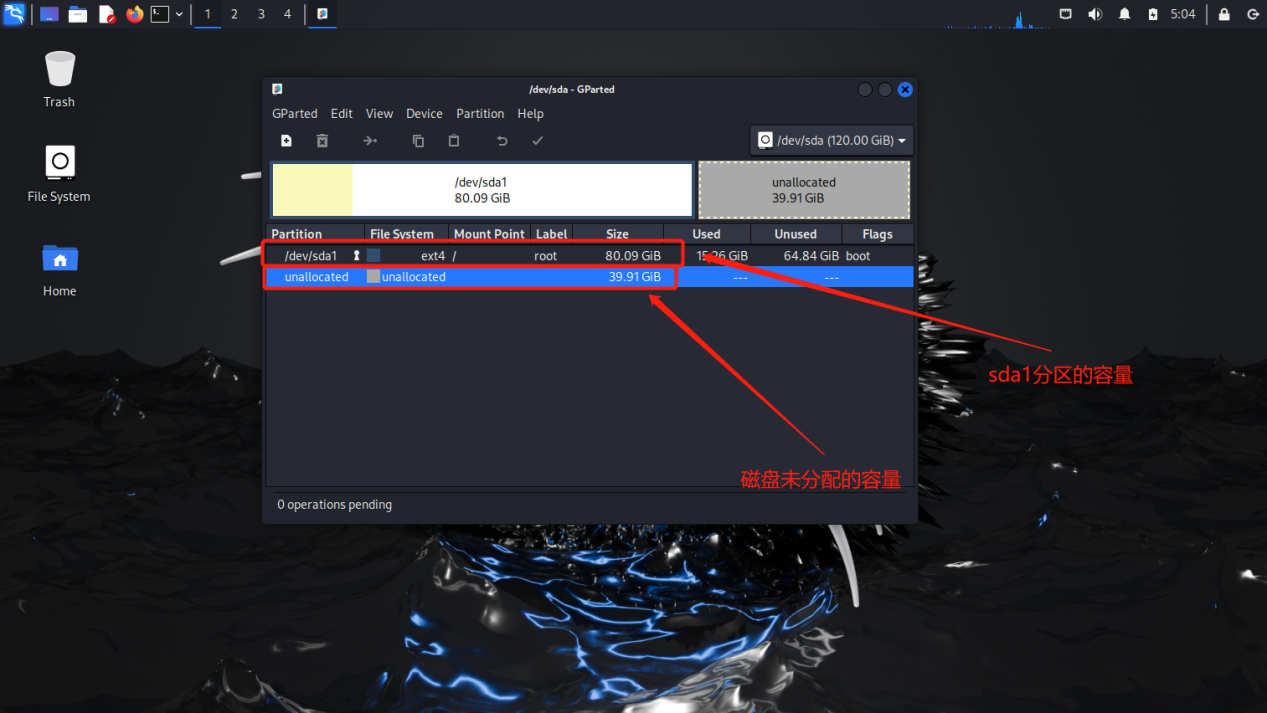
Task: Click the Flags column header
Action: [x=877, y=234]
